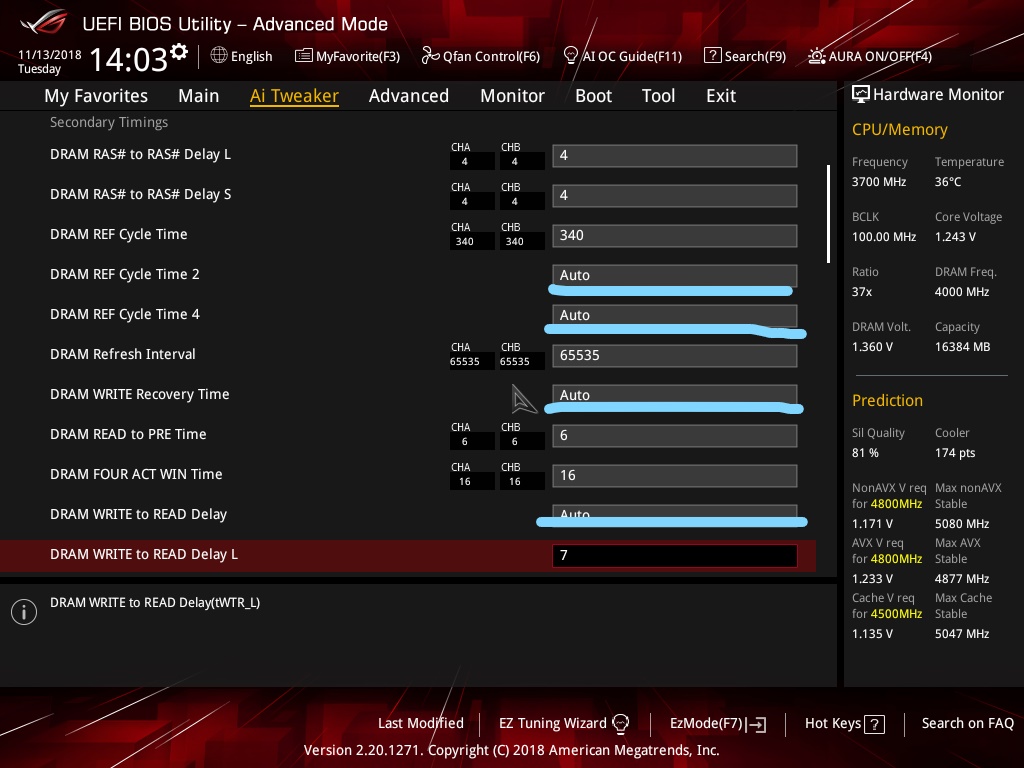Select DRAM WRITE Recovery Time label
Viewport: 1024px width, 768px height.
coord(140,394)
